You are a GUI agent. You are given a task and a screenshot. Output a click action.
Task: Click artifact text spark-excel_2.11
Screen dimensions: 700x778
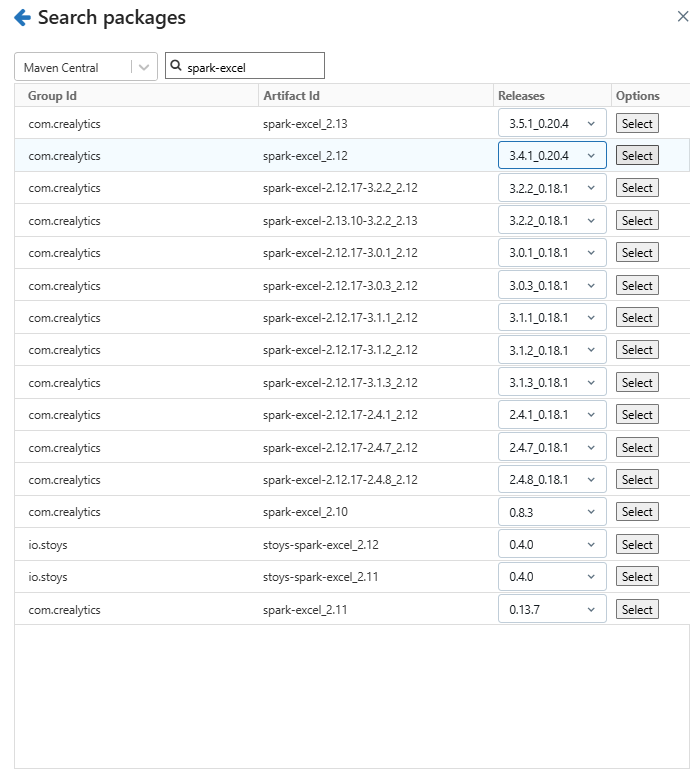pyautogui.click(x=305, y=610)
